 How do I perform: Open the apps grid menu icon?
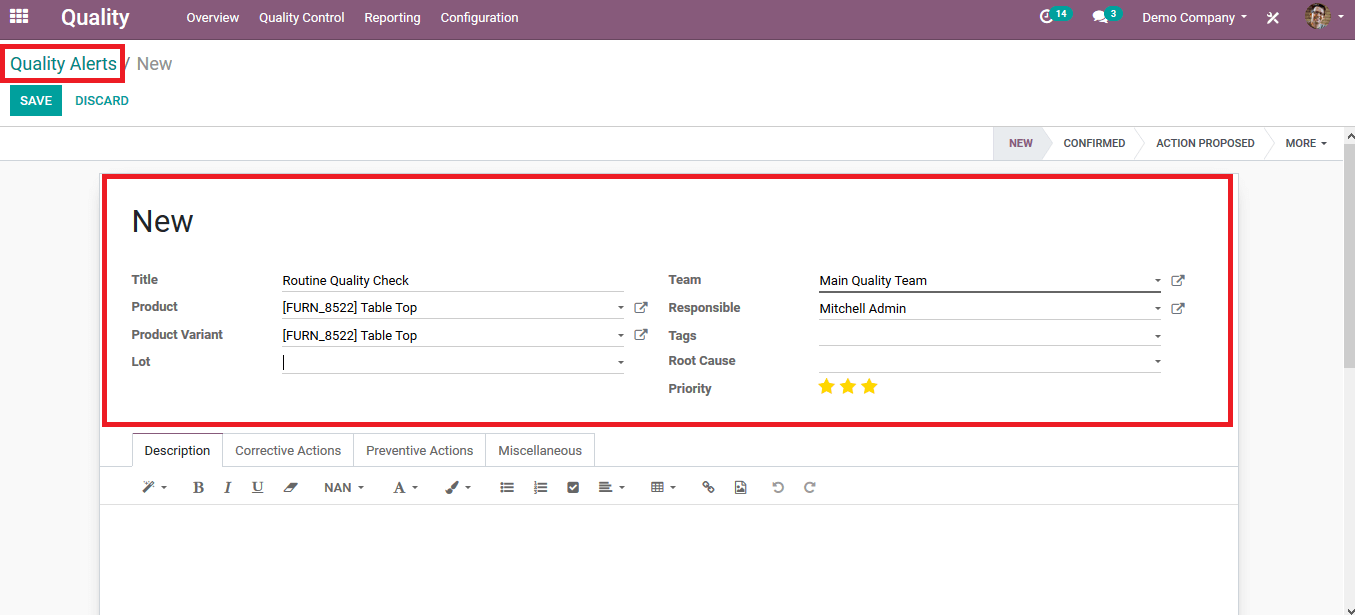click(19, 17)
